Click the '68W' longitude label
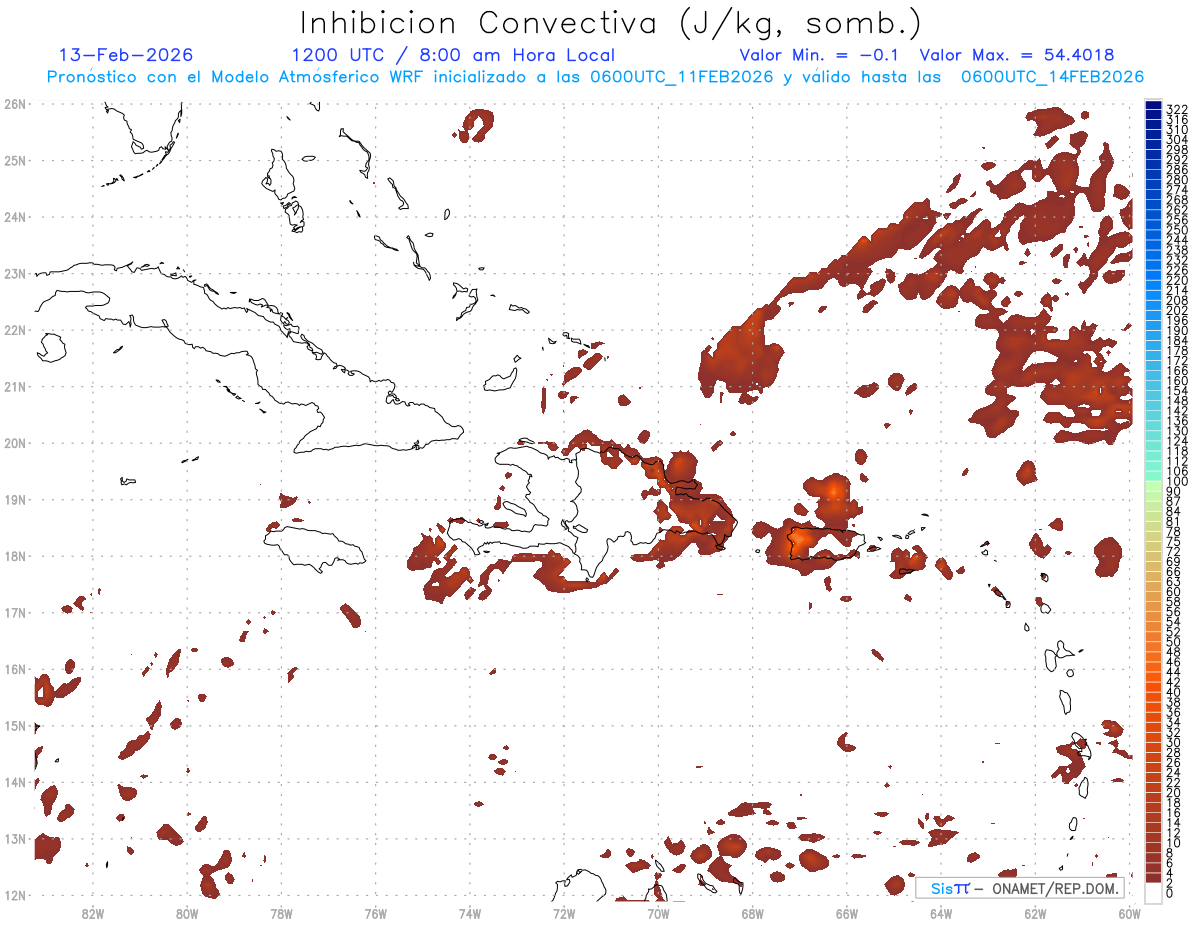 [753, 913]
